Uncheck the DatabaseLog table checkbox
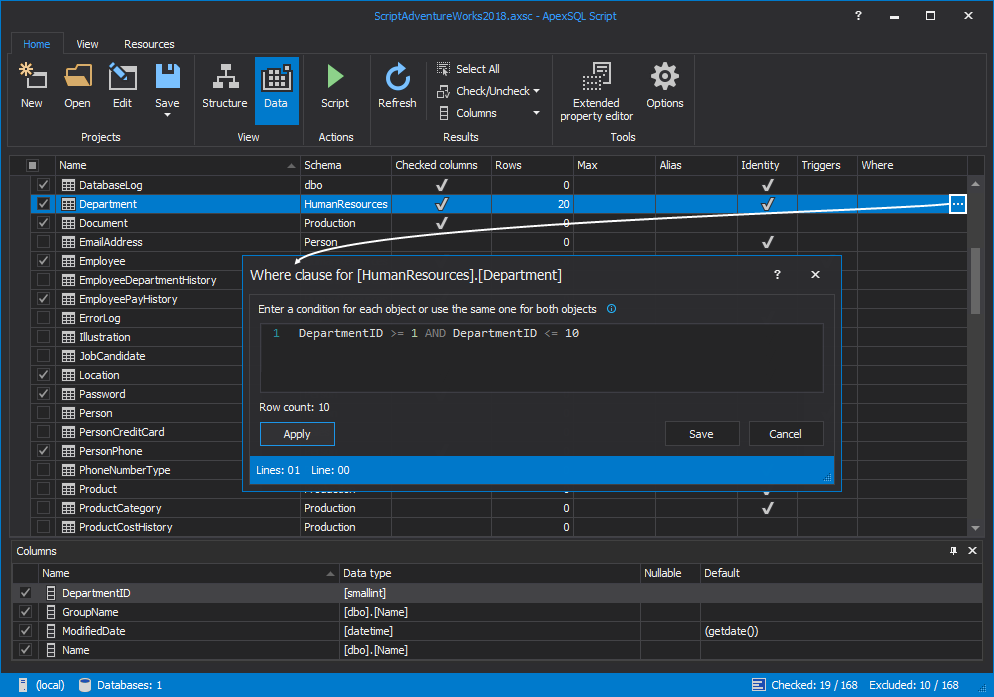Screen dimensions: 994x697 (43, 185)
